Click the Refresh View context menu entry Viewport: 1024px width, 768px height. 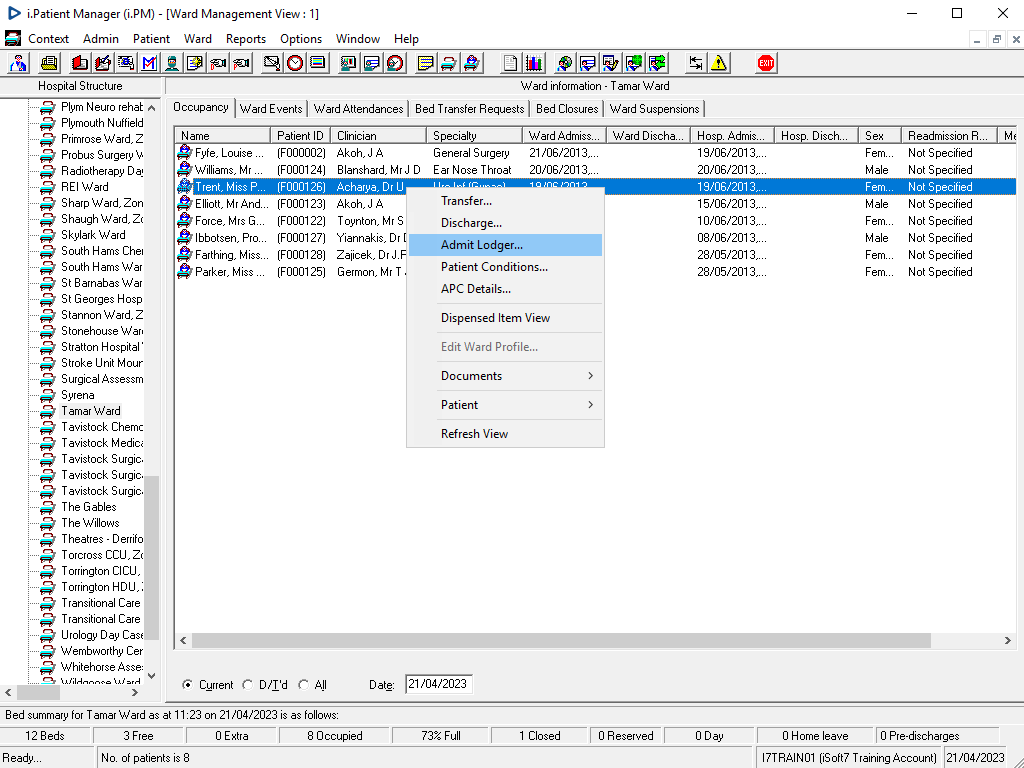tap(505, 434)
